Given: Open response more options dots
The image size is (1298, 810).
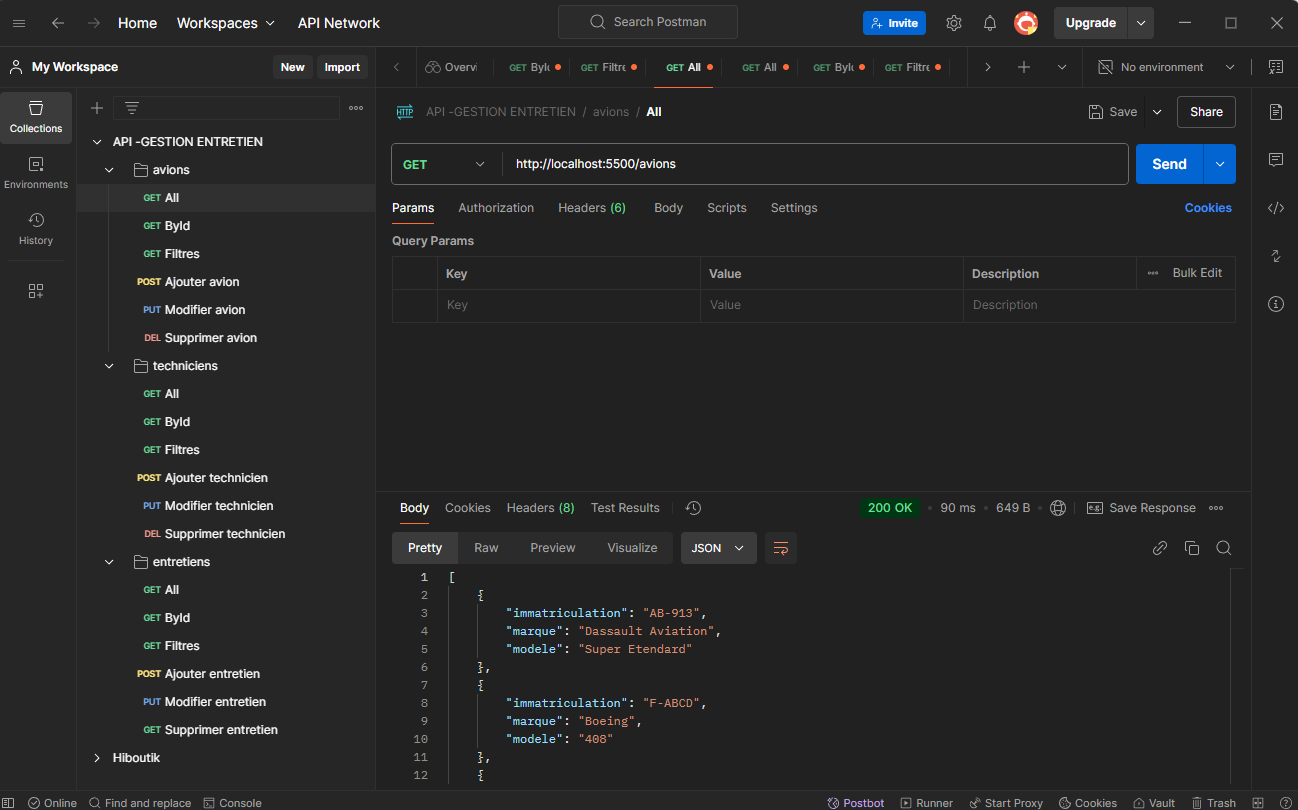Looking at the screenshot, I should 1216,508.
